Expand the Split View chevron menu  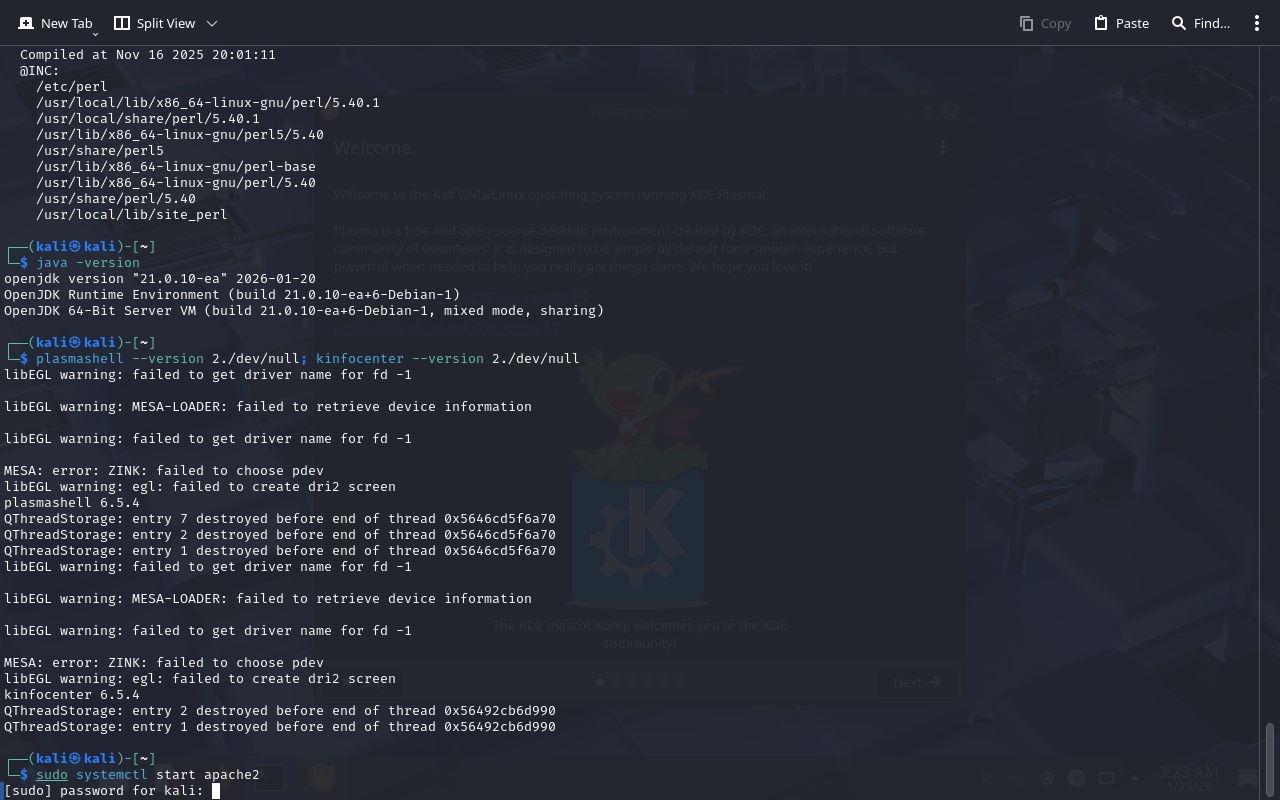coord(211,23)
